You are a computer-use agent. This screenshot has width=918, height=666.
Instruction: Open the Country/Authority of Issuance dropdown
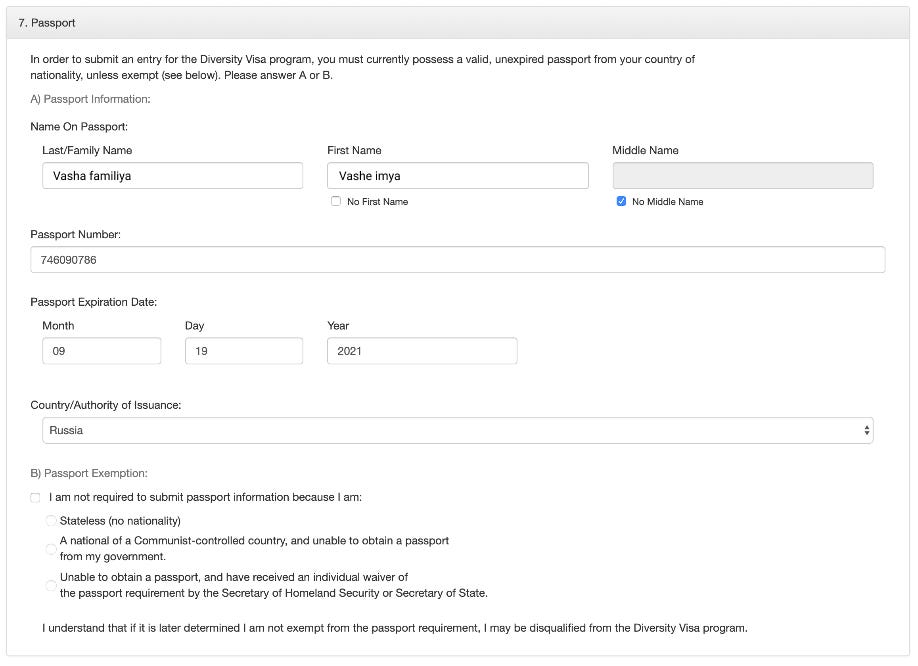(457, 431)
